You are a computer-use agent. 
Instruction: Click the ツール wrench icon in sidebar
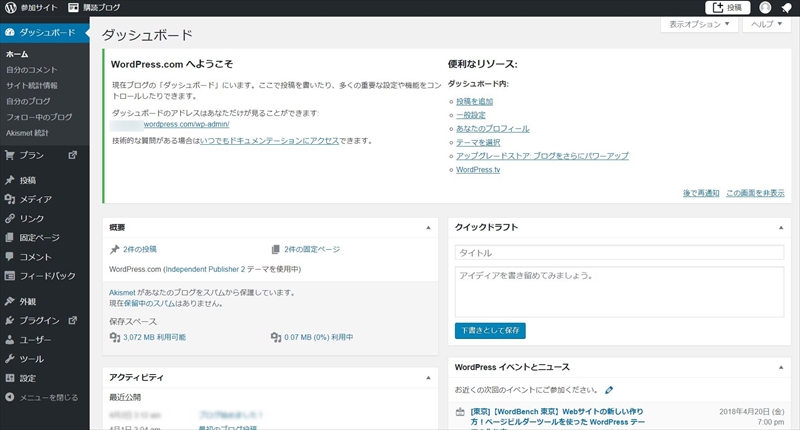tap(9, 359)
